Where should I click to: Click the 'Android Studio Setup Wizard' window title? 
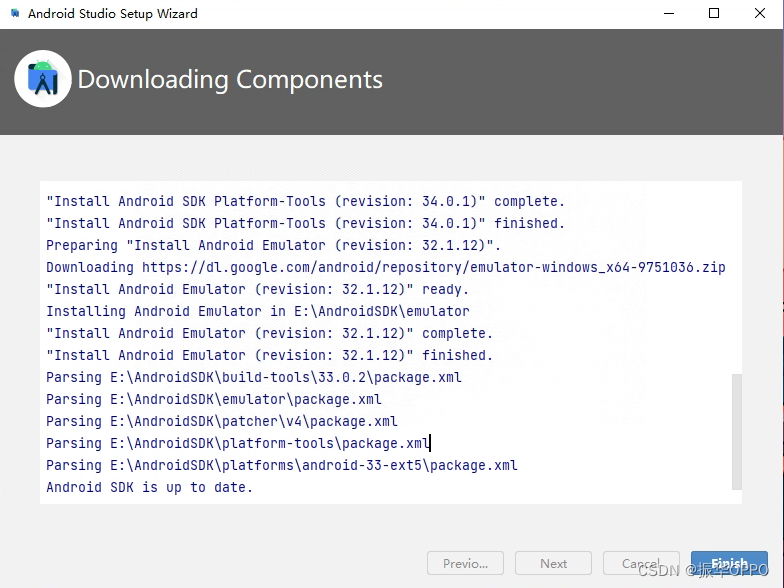pyautogui.click(x=112, y=14)
